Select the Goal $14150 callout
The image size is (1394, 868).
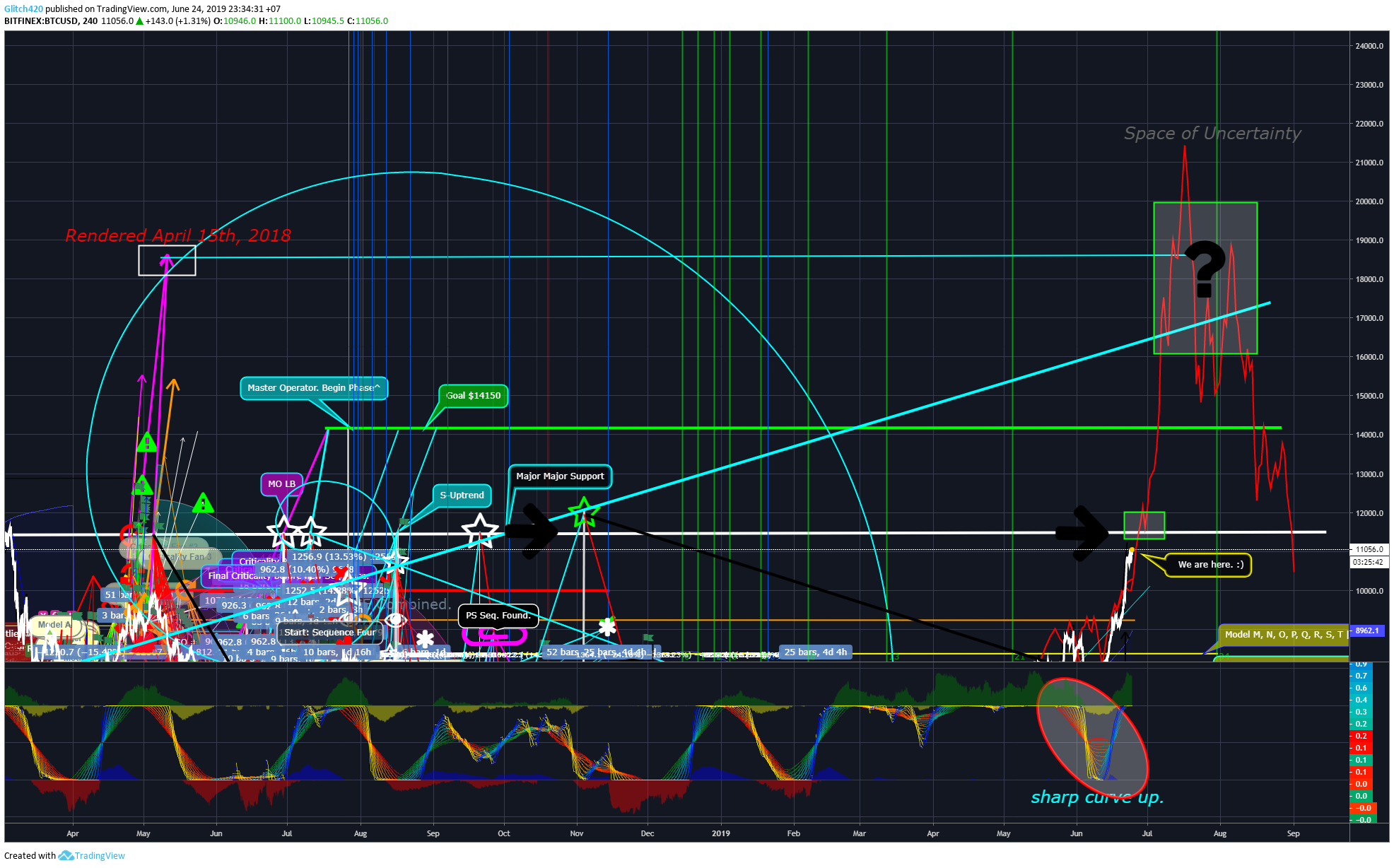pyautogui.click(x=474, y=396)
